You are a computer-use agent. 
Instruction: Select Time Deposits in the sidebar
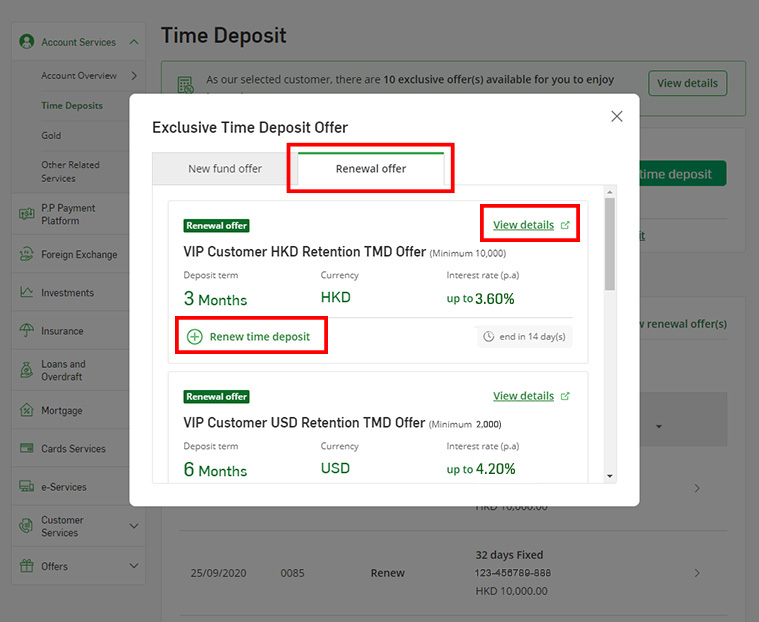(72, 106)
